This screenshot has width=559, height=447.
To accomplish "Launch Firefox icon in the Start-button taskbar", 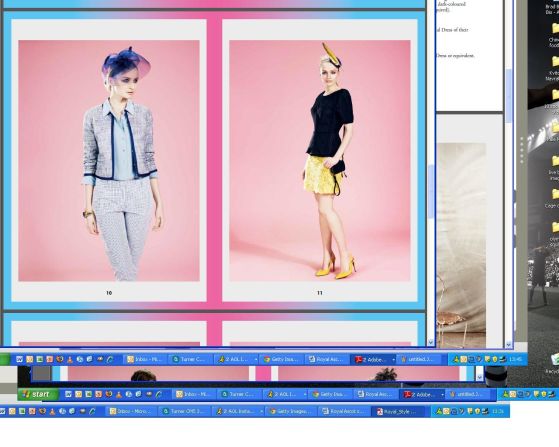I will pos(109,394).
